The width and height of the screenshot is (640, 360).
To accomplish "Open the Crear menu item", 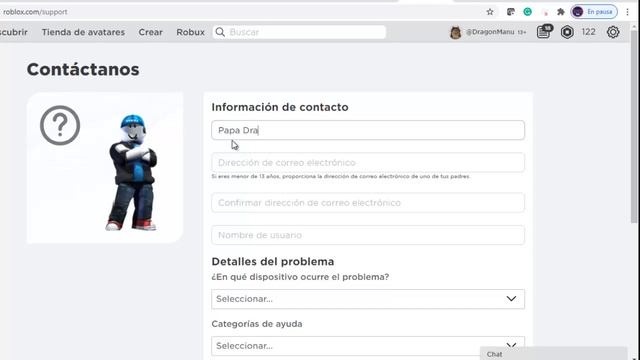I will point(150,32).
